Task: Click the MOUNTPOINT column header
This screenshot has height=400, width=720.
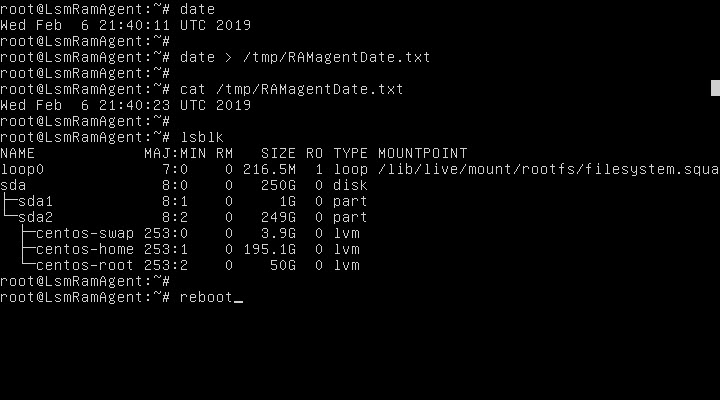Action: coord(422,153)
